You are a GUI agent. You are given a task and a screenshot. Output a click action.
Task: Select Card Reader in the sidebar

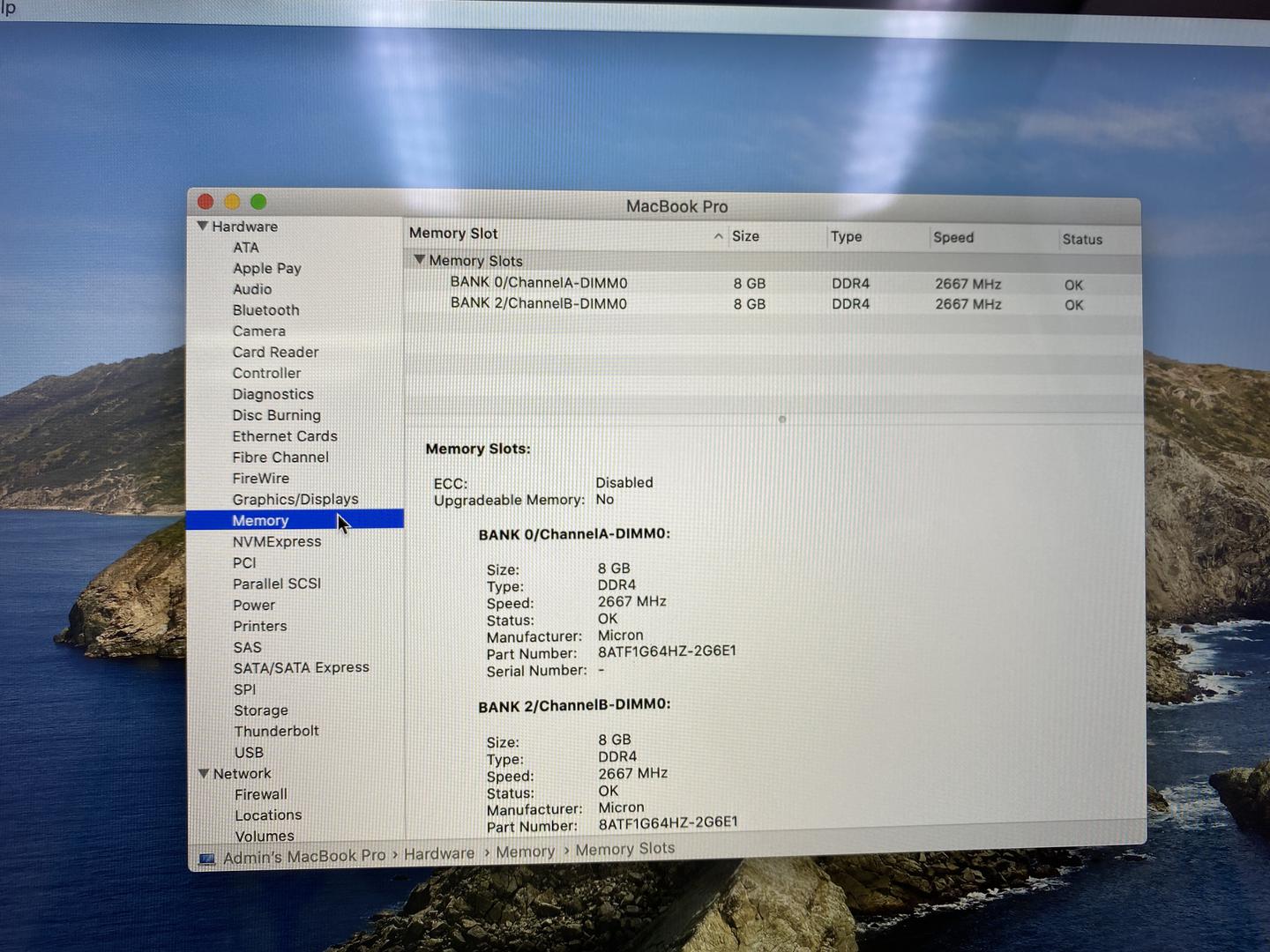[x=276, y=353]
